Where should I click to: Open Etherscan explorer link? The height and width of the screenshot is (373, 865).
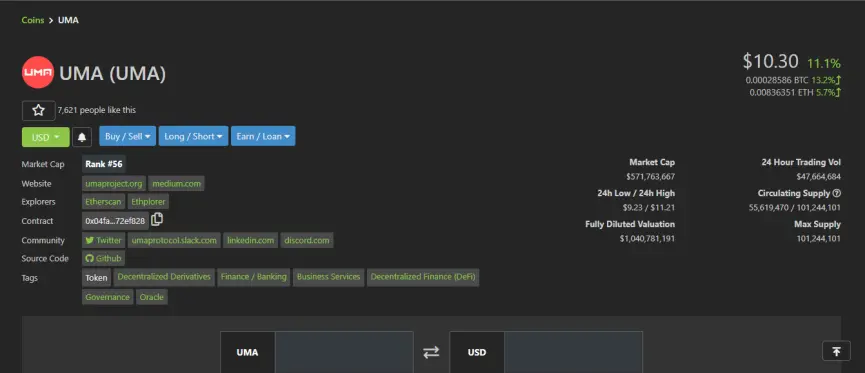coord(104,202)
